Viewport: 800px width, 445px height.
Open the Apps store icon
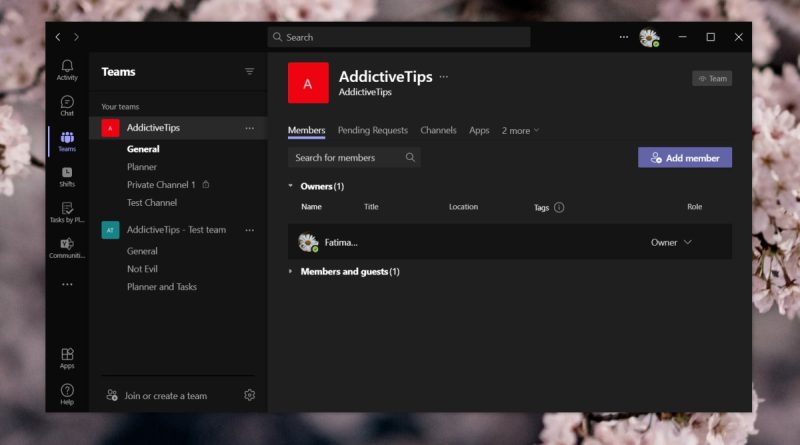click(x=67, y=358)
